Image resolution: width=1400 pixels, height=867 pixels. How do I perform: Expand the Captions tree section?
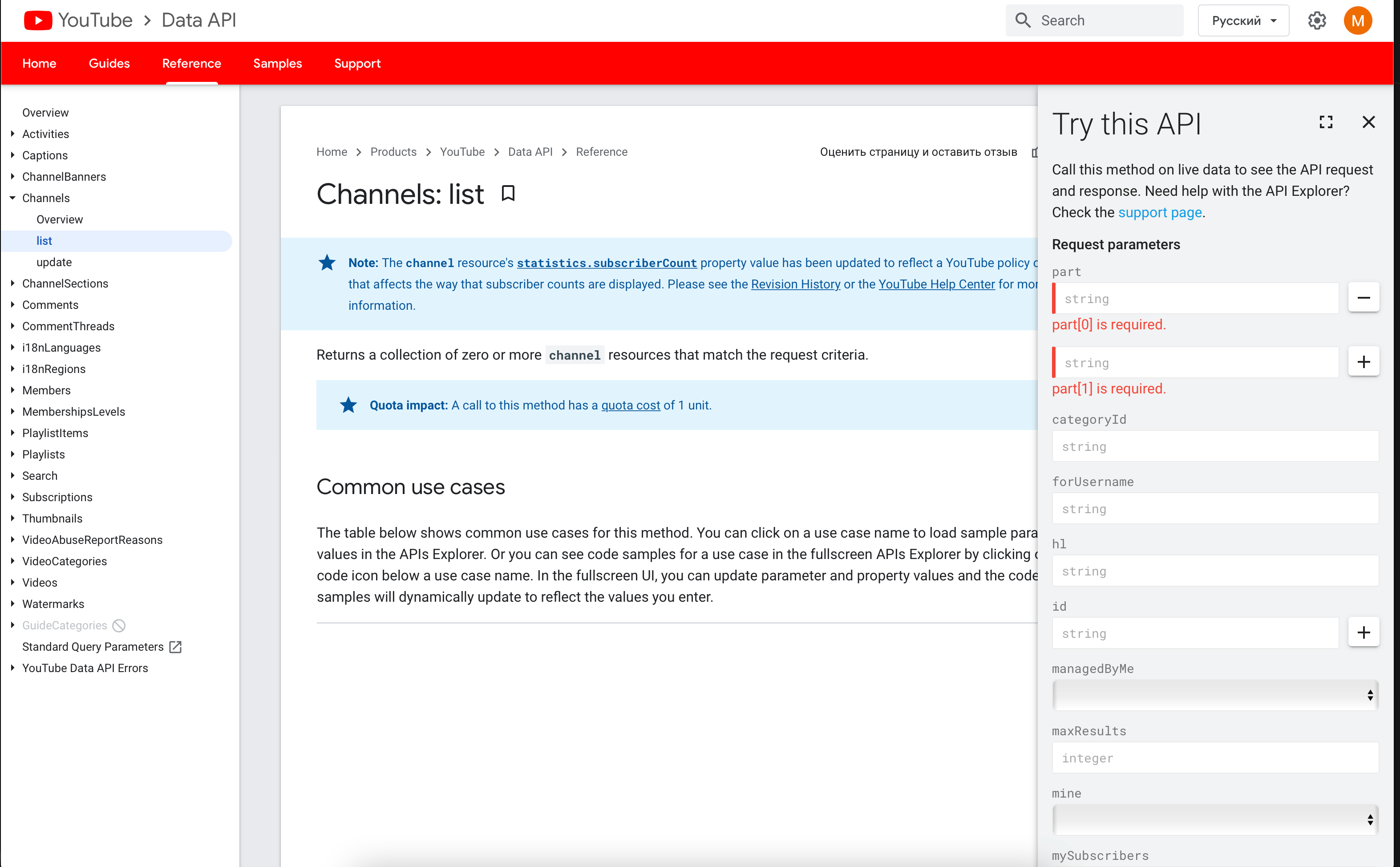pos(12,155)
